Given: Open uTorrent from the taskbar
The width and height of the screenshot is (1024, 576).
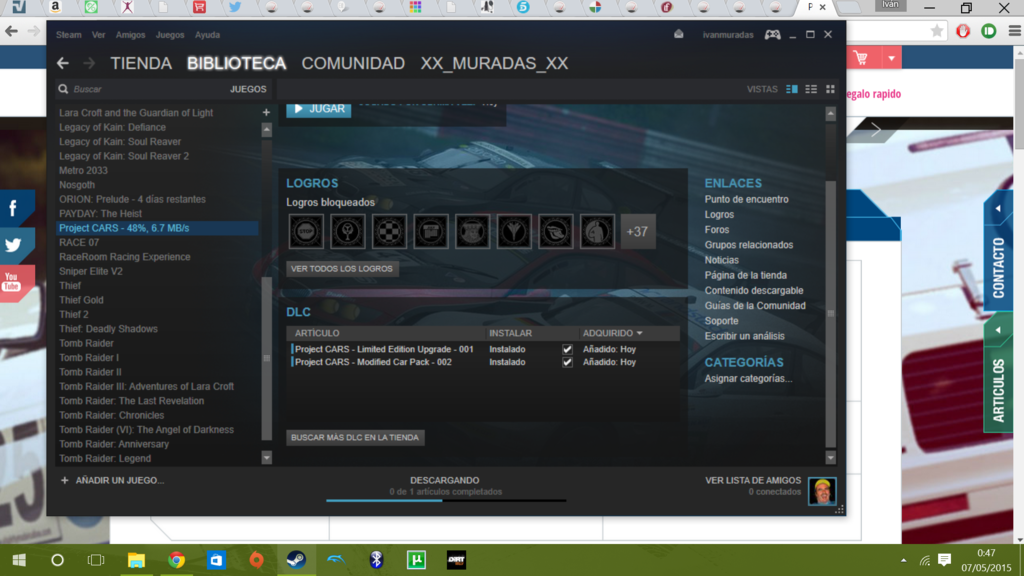Looking at the screenshot, I should click(x=417, y=560).
